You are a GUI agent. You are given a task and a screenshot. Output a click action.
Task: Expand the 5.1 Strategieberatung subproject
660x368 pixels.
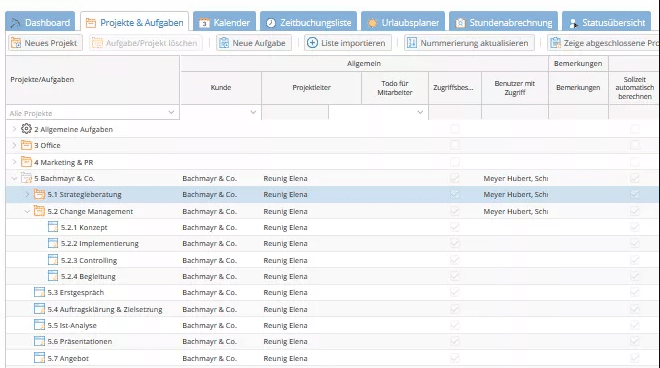[27, 195]
